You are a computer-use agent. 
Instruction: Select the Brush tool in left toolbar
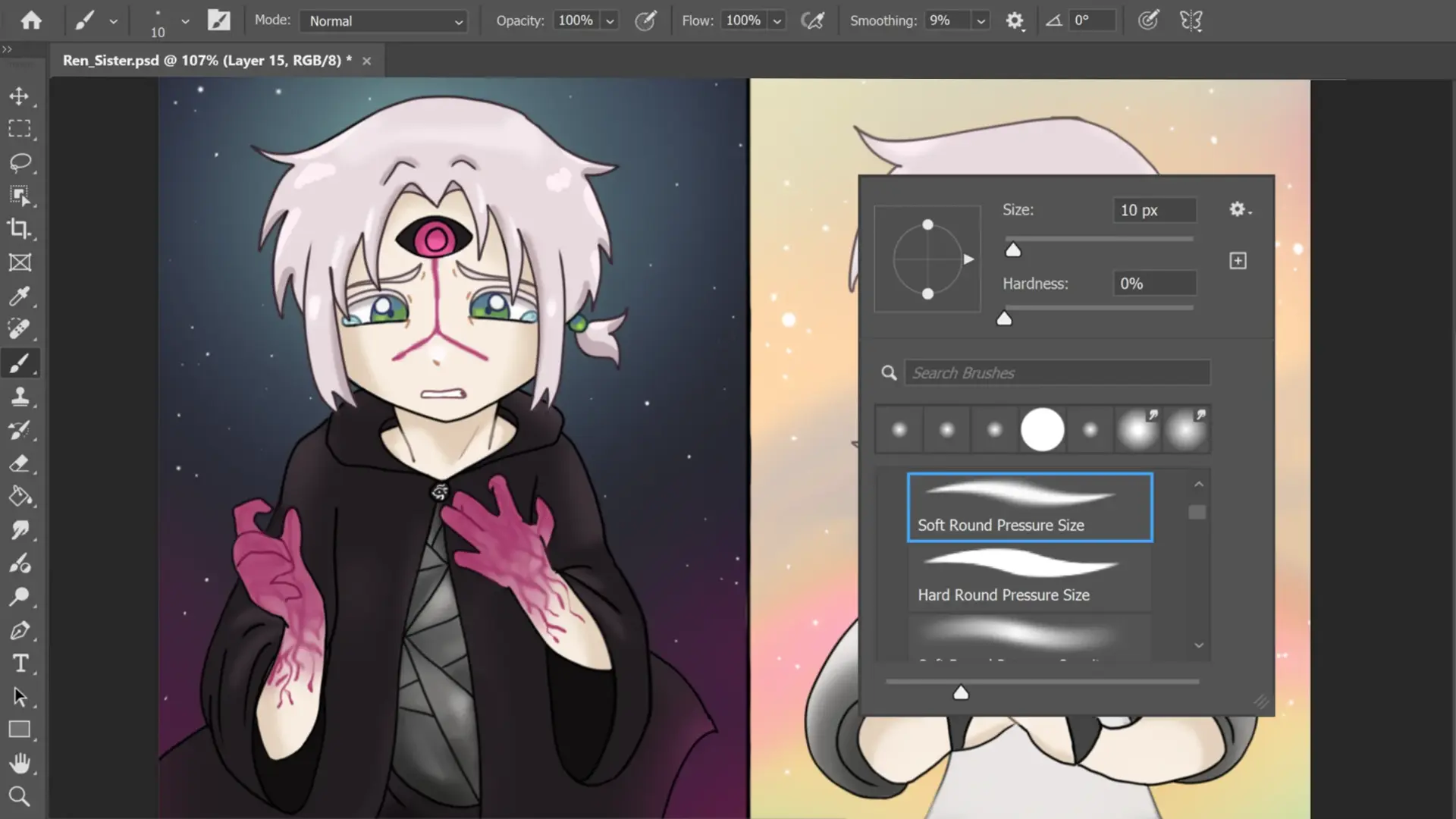(20, 363)
